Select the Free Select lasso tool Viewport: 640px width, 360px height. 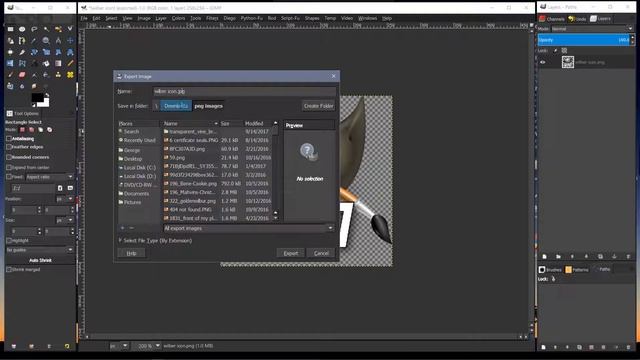(x=34, y=29)
